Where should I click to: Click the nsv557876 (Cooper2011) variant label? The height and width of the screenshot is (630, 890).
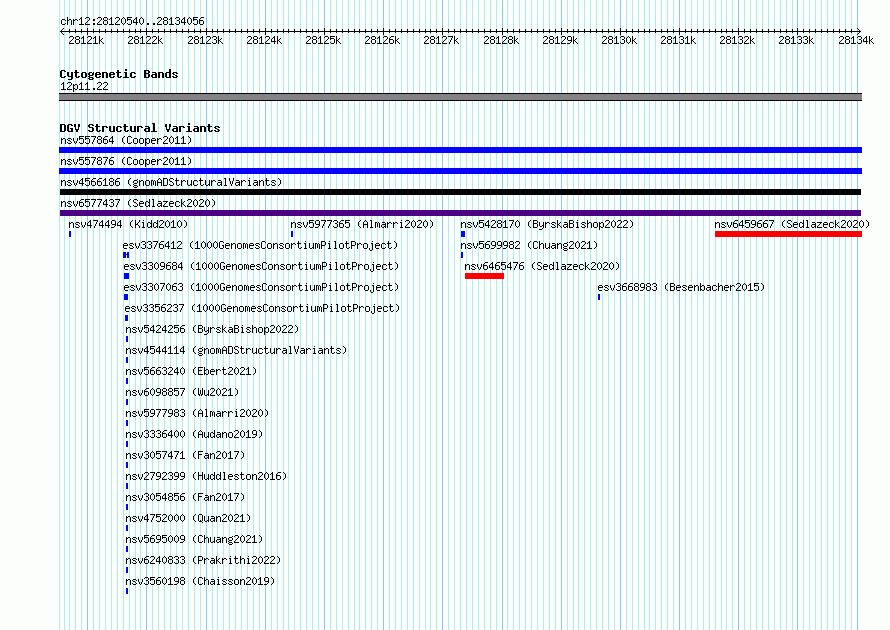126,161
